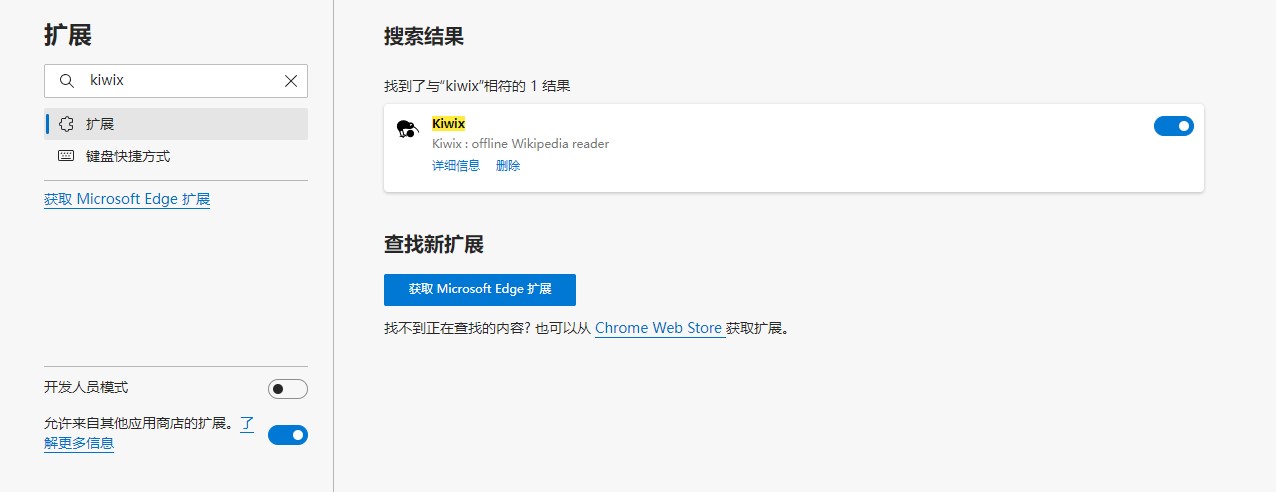The width and height of the screenshot is (1276, 492).
Task: Click the 开发人员模式 label
Action: [x=86, y=388]
